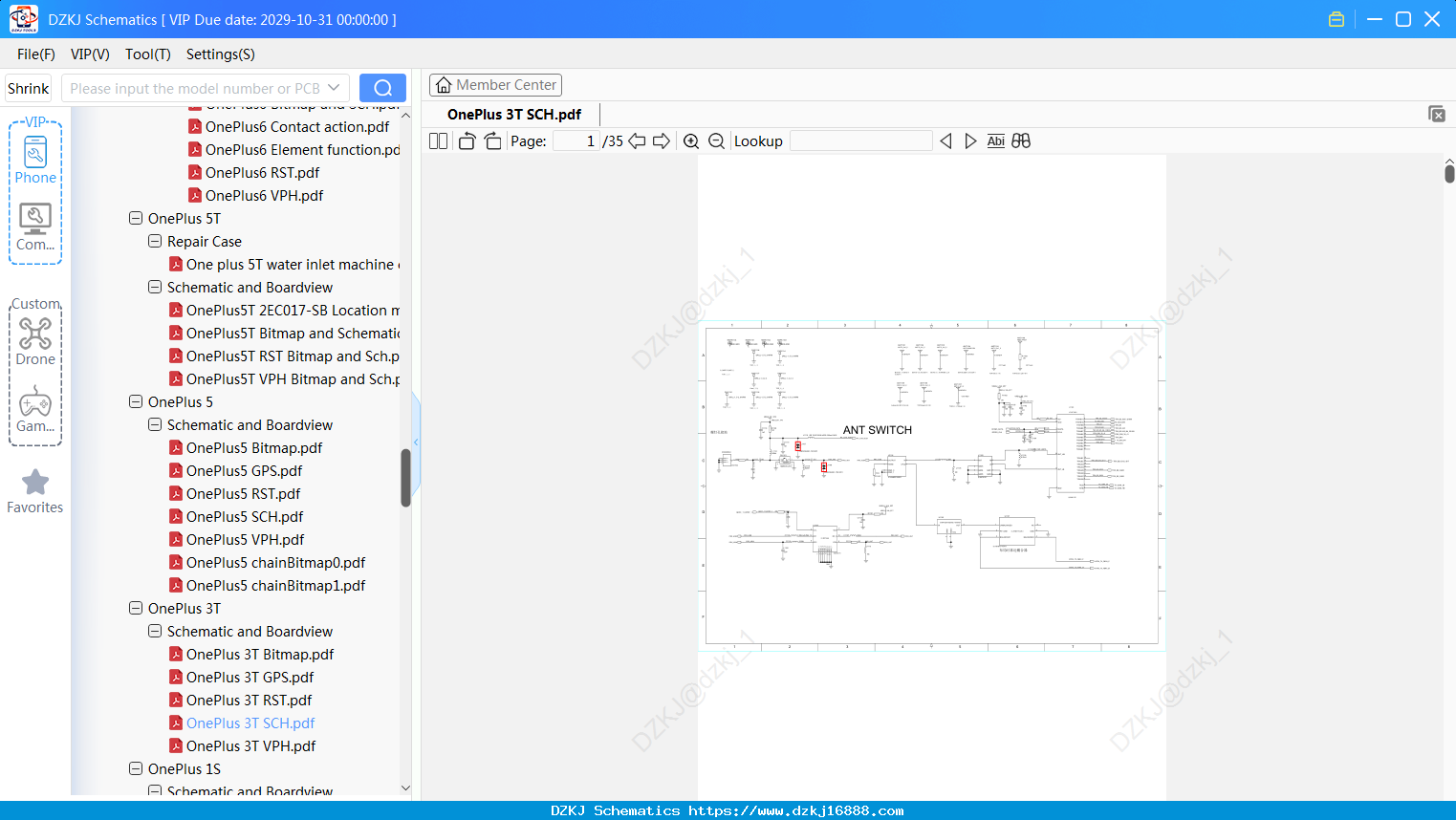This screenshot has height=820, width=1456.
Task: Click the Shrink button
Action: pyautogui.click(x=29, y=88)
